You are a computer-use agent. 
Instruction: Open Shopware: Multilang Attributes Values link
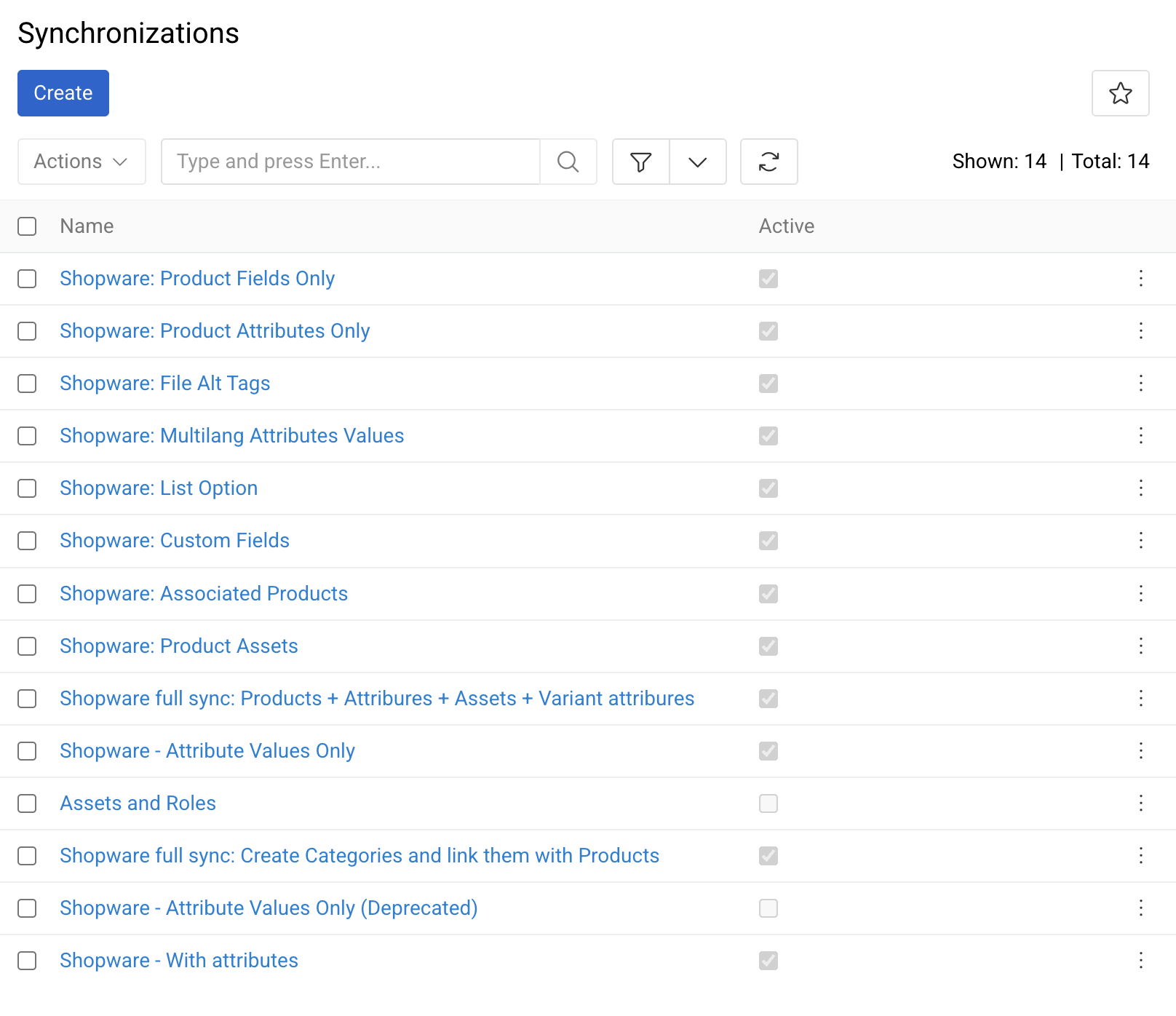pyautogui.click(x=232, y=436)
